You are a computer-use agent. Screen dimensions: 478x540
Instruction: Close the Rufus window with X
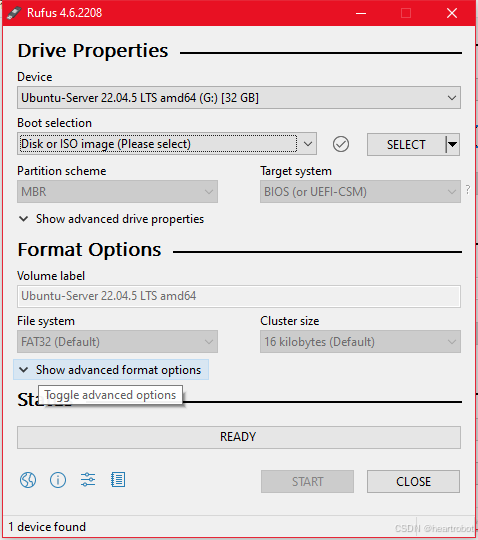click(x=452, y=13)
